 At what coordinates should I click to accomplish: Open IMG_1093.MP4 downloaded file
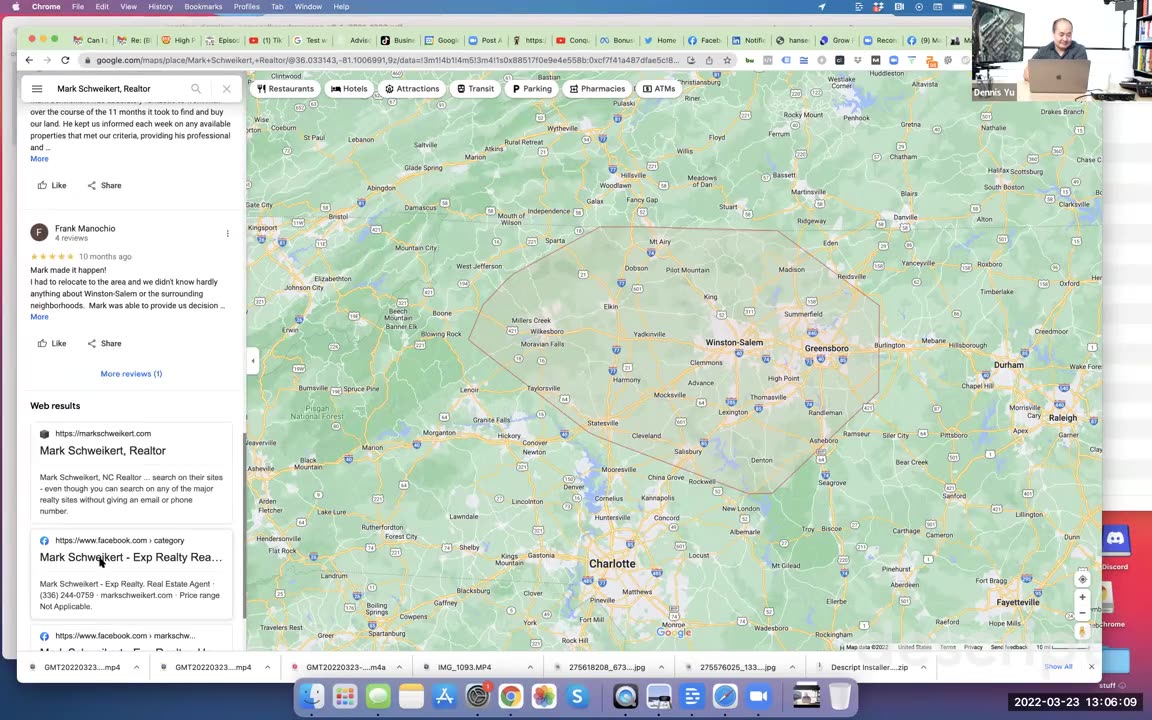(464, 667)
